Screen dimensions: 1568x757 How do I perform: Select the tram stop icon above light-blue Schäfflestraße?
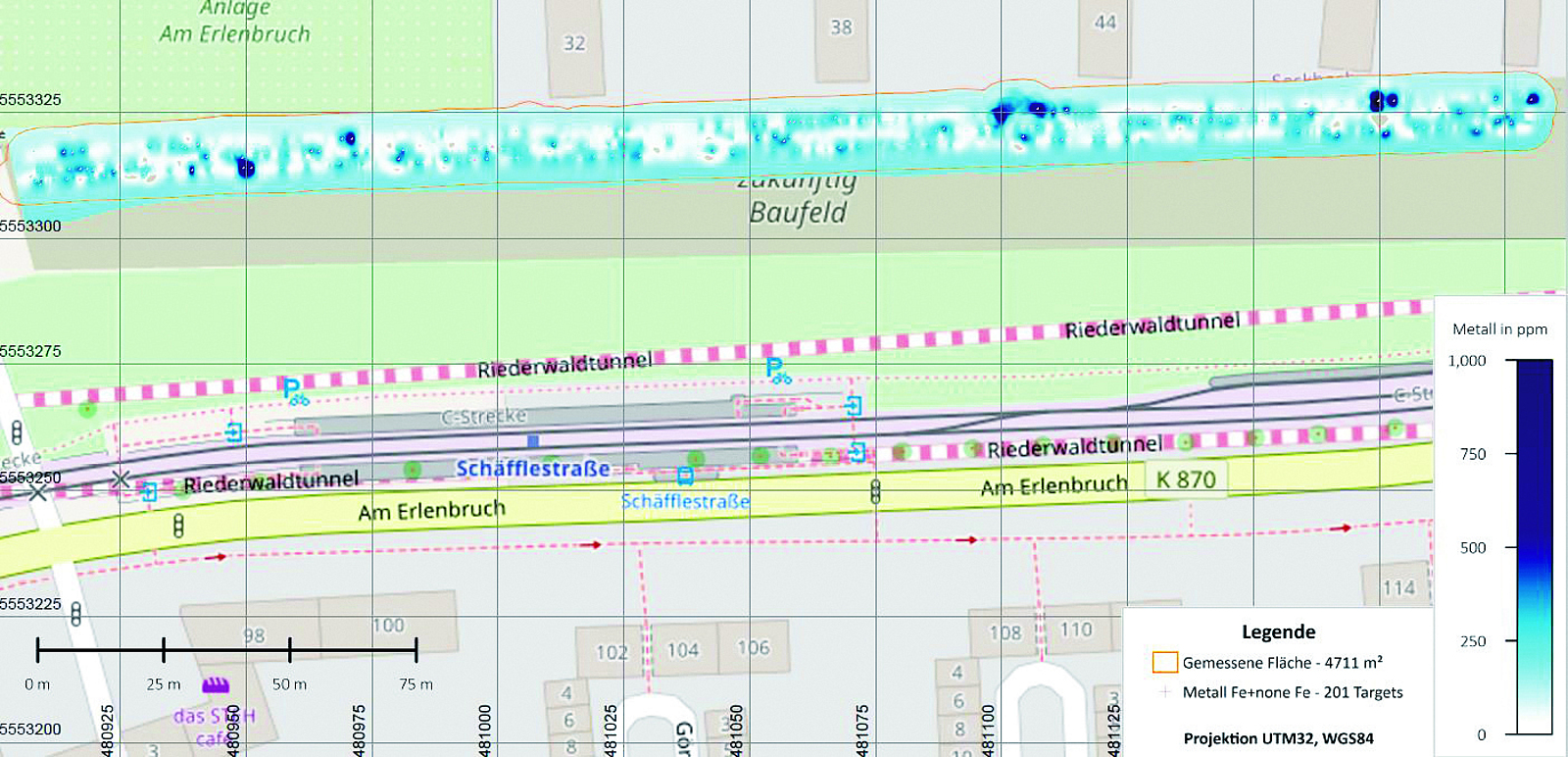(685, 477)
